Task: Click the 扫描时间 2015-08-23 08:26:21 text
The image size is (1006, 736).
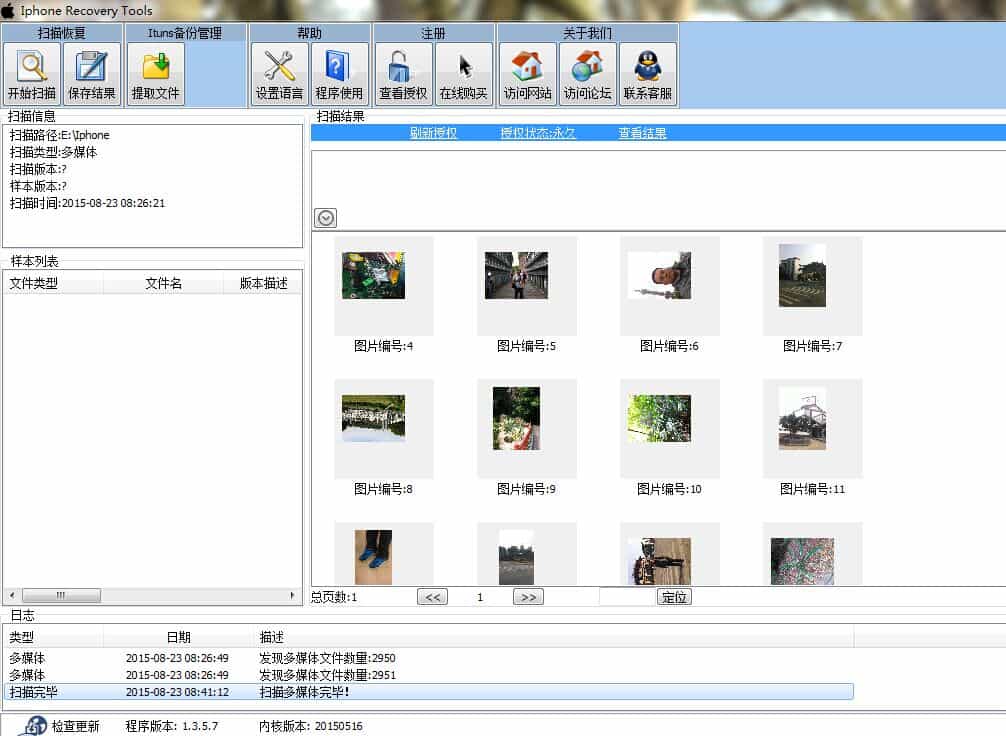Action: pos(87,203)
